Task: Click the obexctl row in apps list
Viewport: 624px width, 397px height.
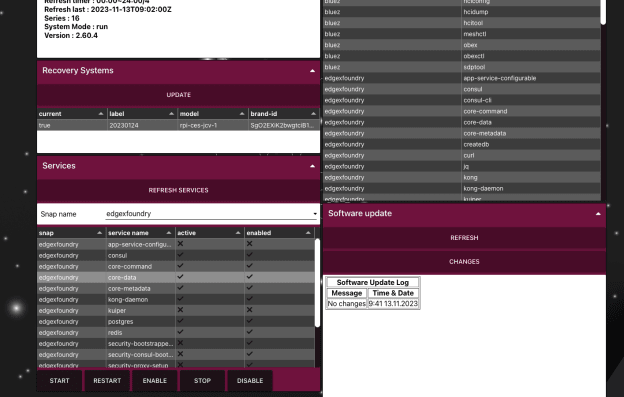Action: [x=462, y=56]
